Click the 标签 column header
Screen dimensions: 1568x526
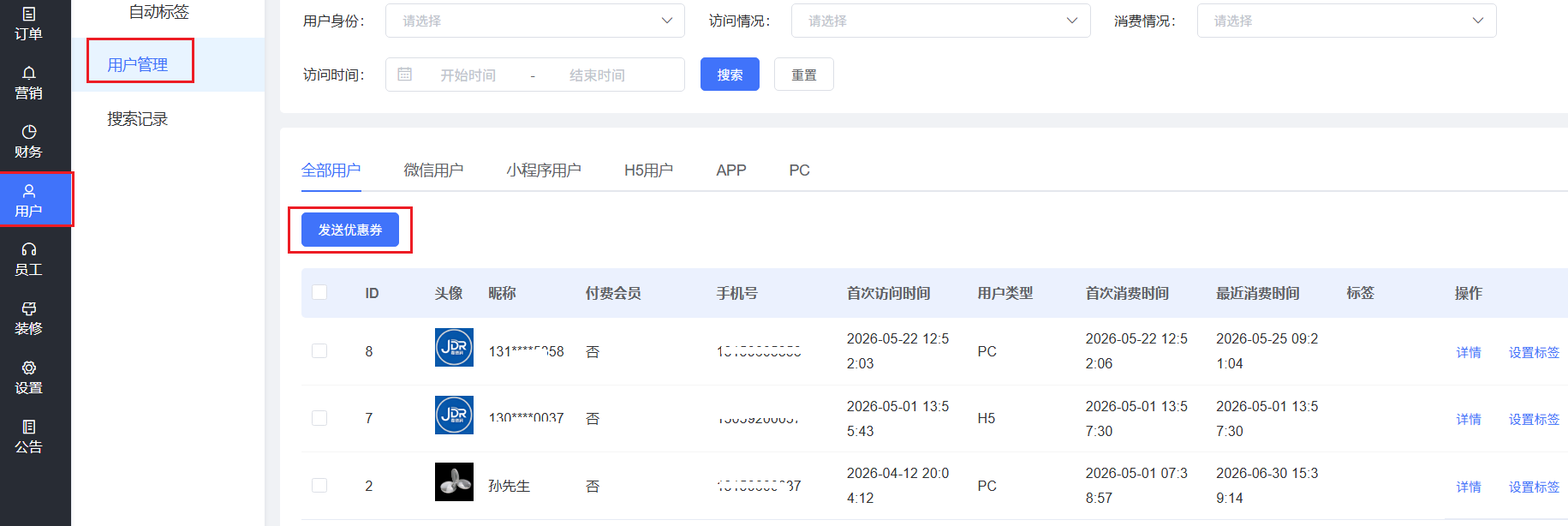[x=1360, y=293]
